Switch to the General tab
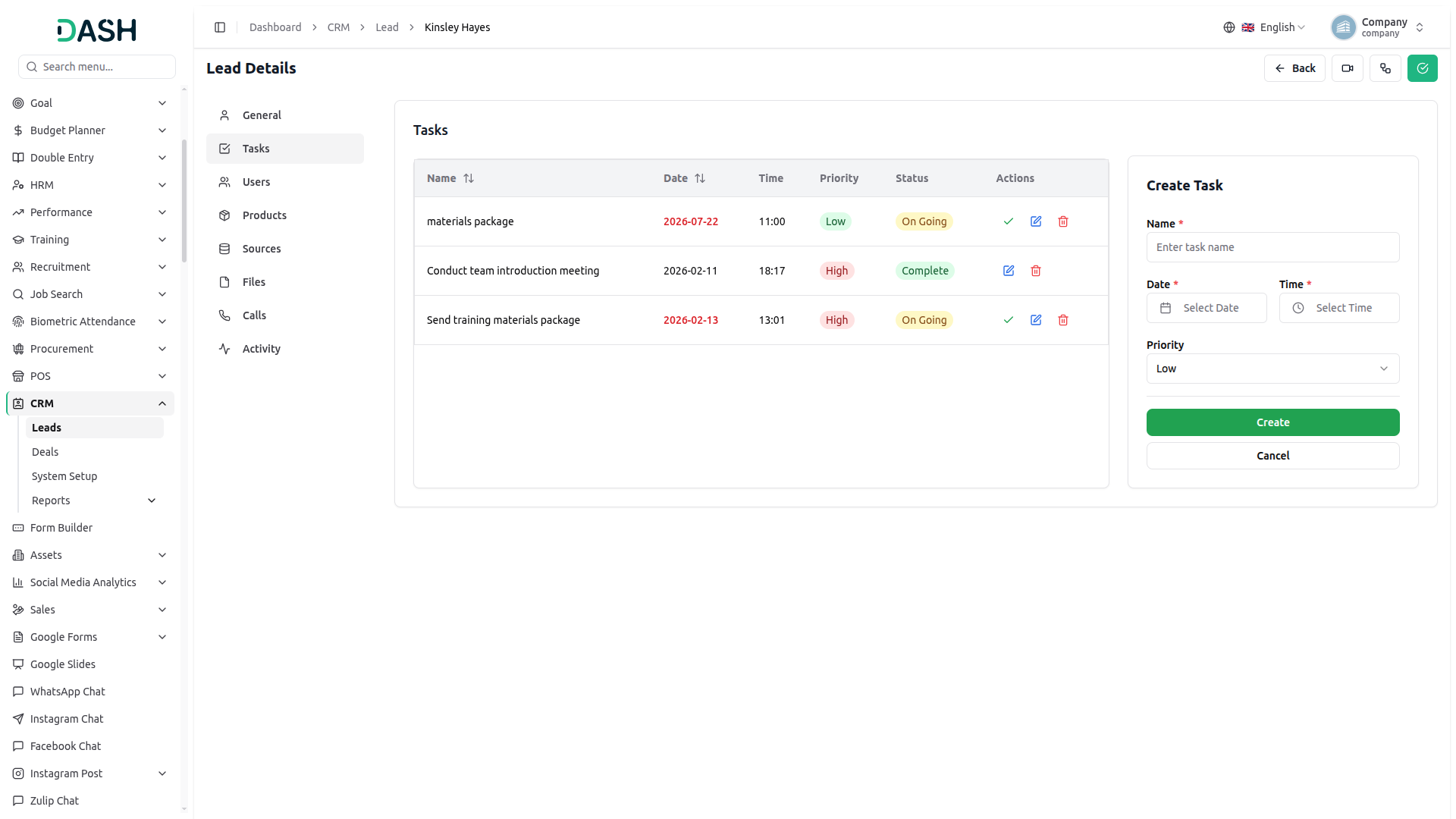The height and width of the screenshot is (819, 1456). pos(285,115)
